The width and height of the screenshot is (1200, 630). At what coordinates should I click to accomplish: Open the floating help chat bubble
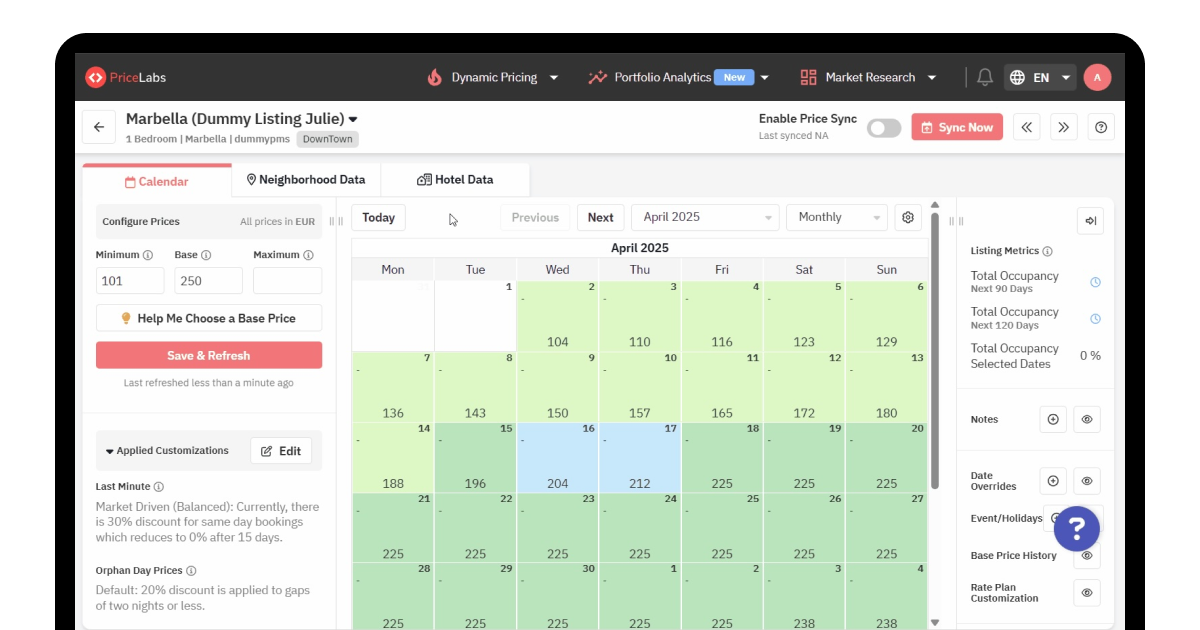tap(1077, 528)
